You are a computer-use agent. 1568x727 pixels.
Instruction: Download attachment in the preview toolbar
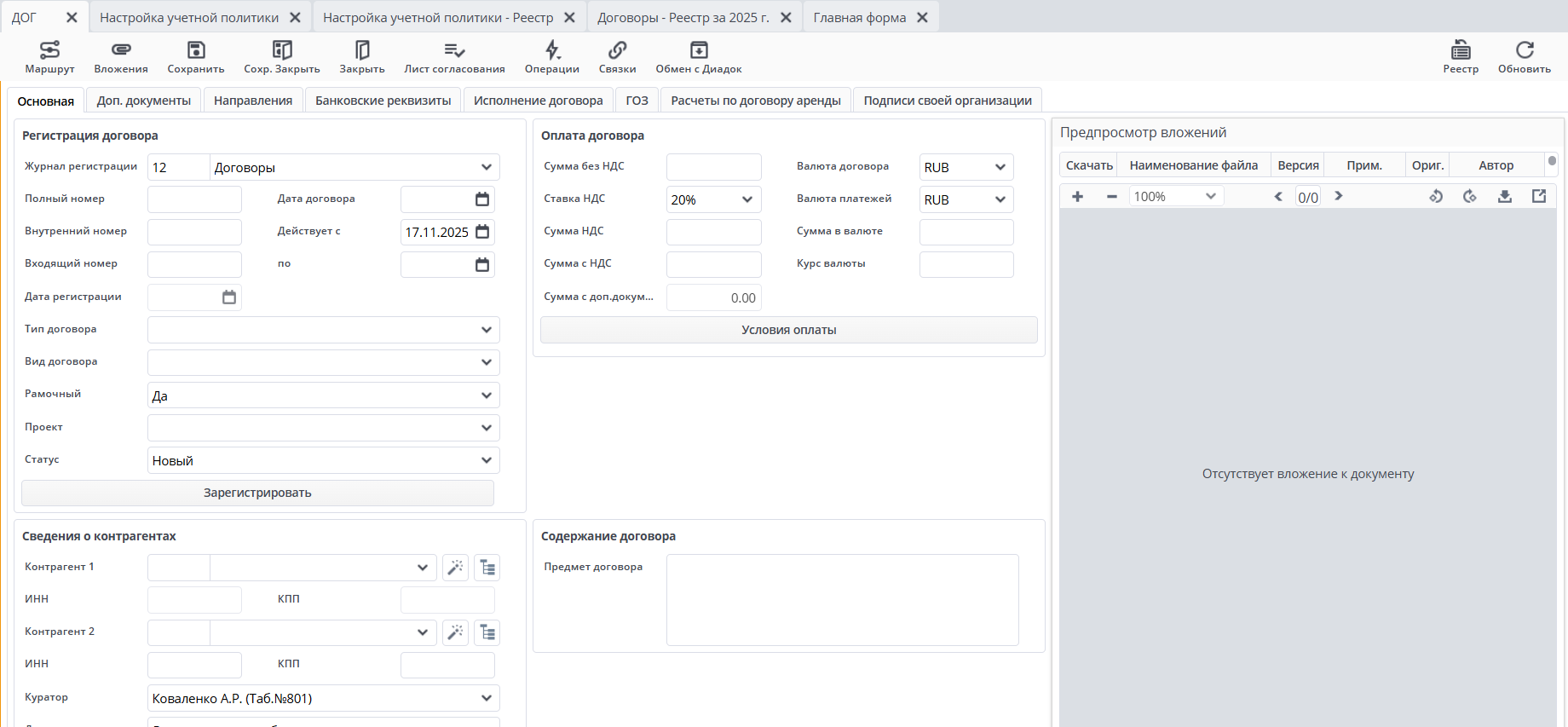1505,197
